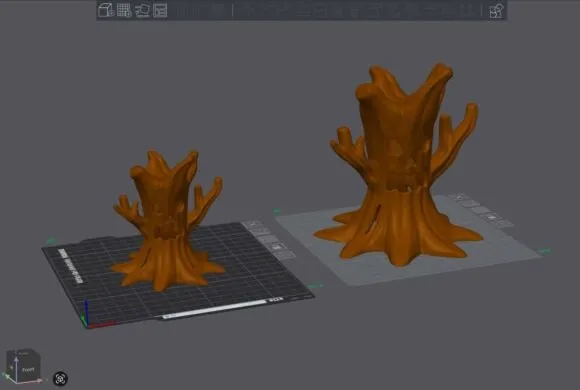Auto-orient objects on the dark plate via its side icon

(261, 232)
